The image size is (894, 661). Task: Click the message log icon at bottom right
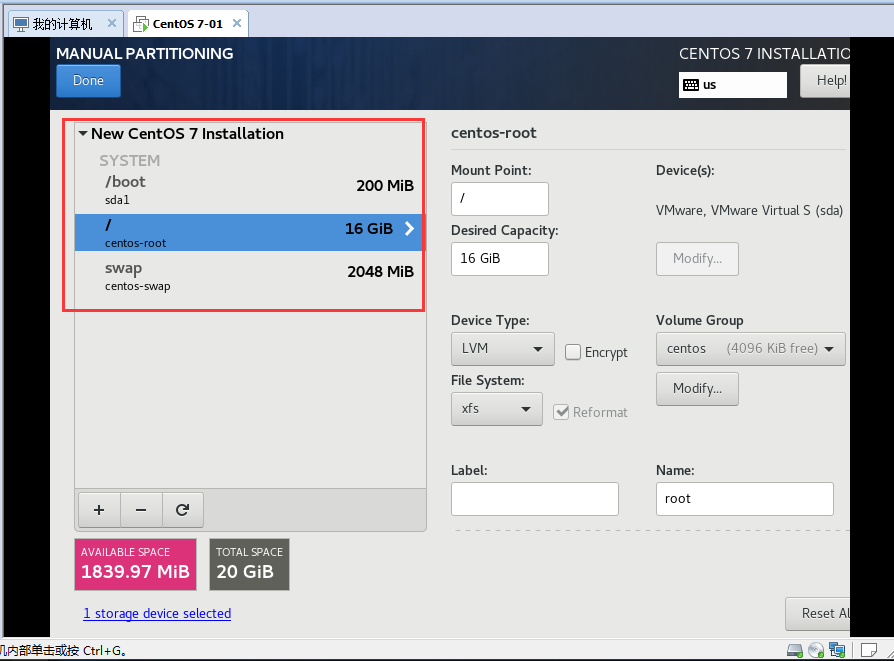[869, 650]
